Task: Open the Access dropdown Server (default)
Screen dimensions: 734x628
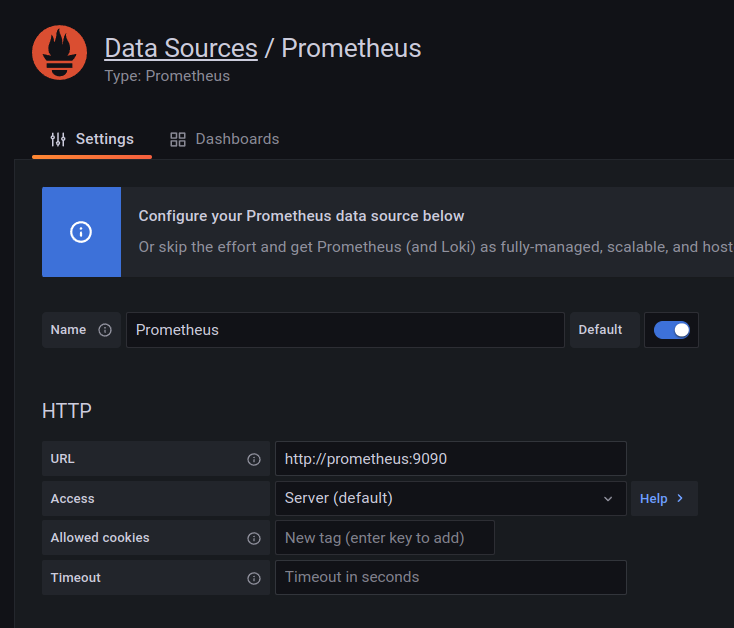Action: pyautogui.click(x=450, y=498)
